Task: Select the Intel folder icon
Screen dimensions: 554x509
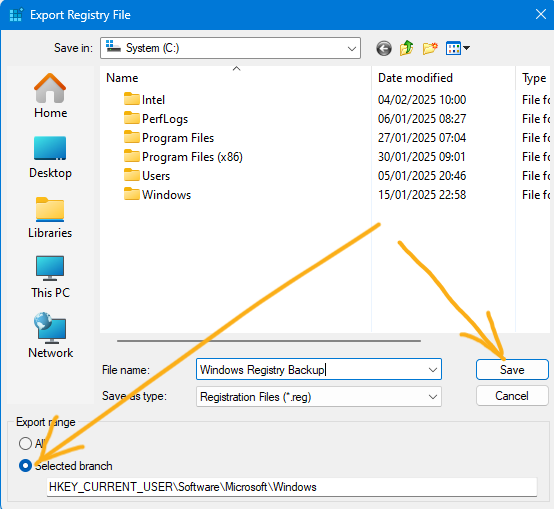Action: click(132, 99)
